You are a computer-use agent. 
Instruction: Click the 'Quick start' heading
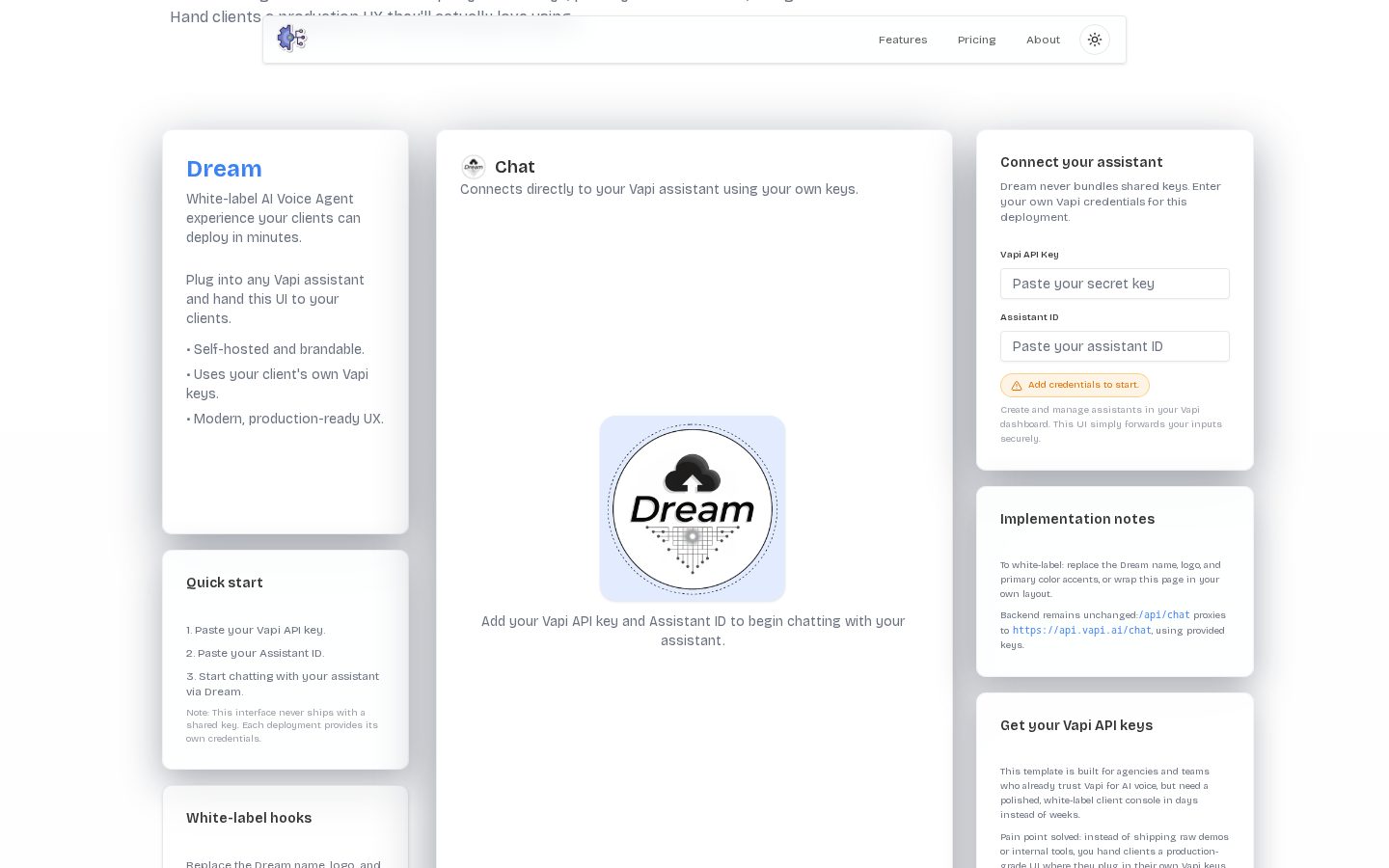225,583
